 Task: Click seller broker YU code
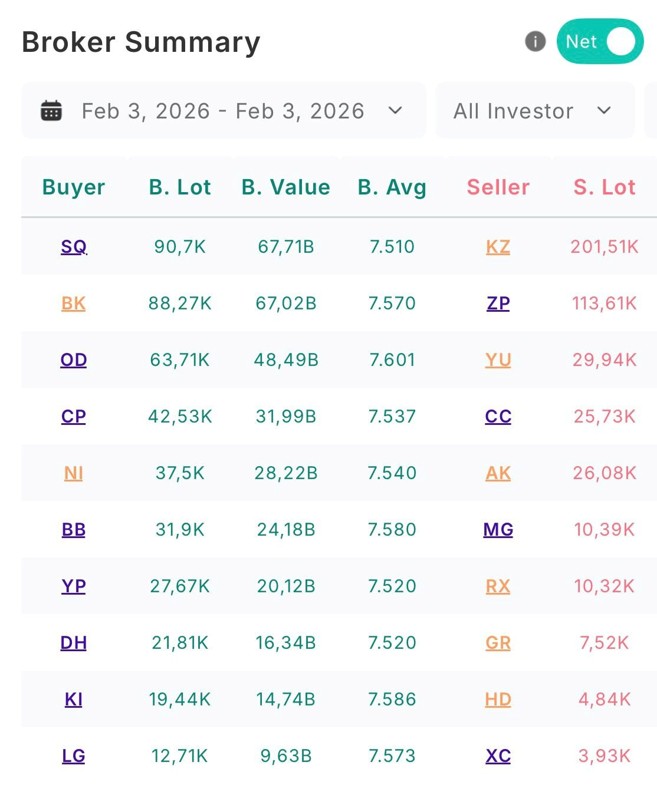point(498,360)
